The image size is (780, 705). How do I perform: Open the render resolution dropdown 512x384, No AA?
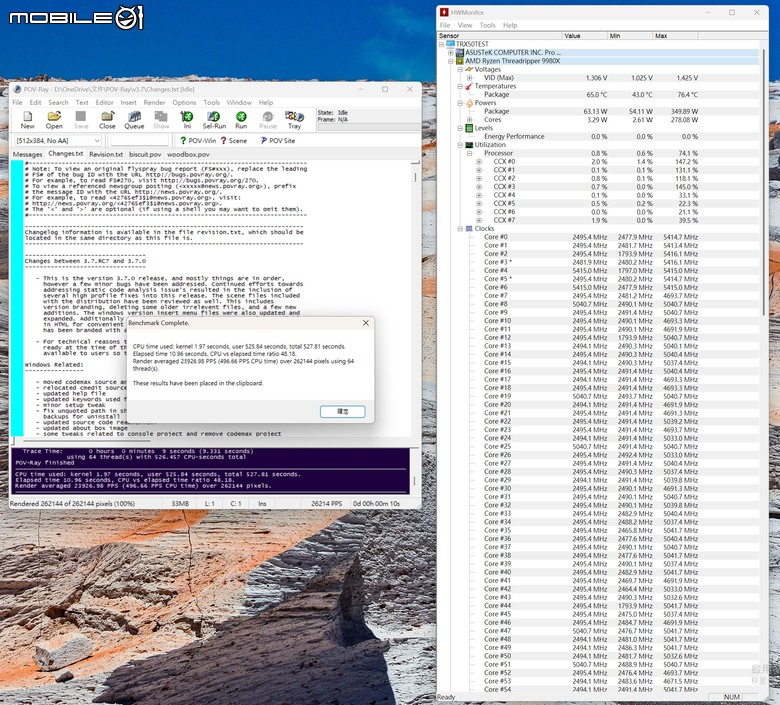click(58, 141)
